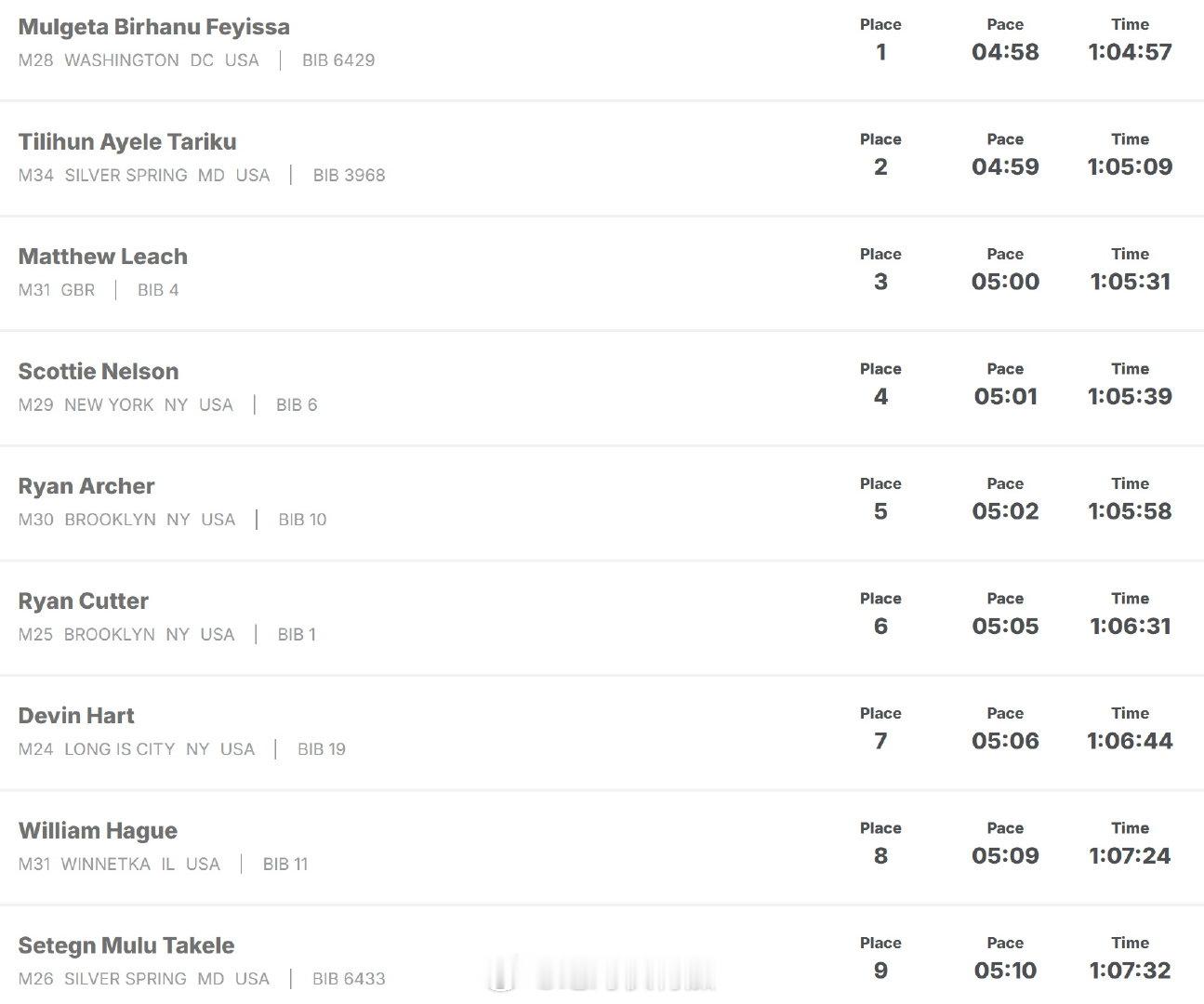Select finish time 1:06:44
1204x1004 pixels.
coord(1130,741)
